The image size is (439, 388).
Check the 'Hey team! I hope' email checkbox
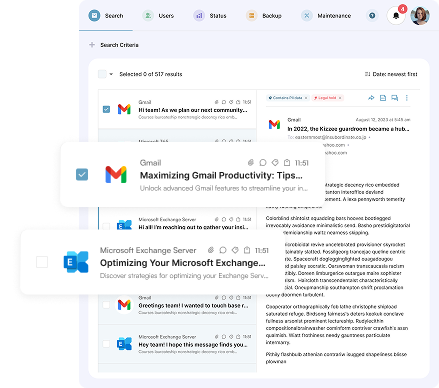coord(106,344)
